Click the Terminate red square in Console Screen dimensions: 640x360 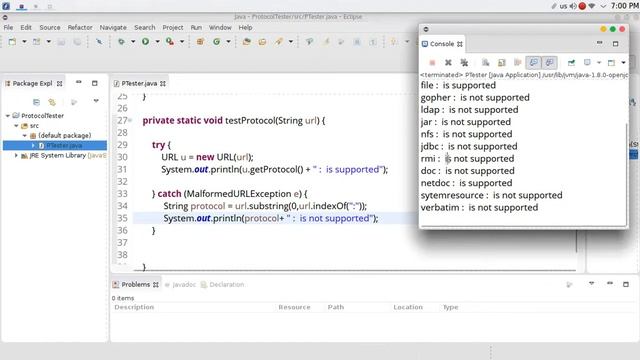pyautogui.click(x=432, y=62)
